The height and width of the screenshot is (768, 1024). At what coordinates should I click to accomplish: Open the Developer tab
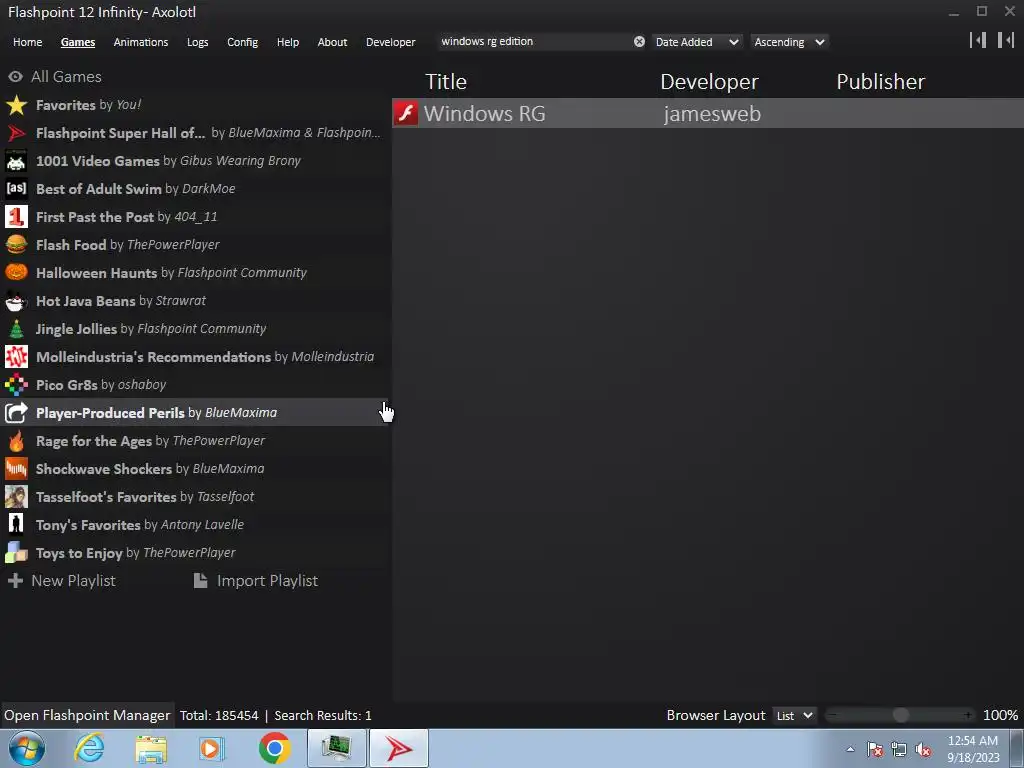point(391,42)
